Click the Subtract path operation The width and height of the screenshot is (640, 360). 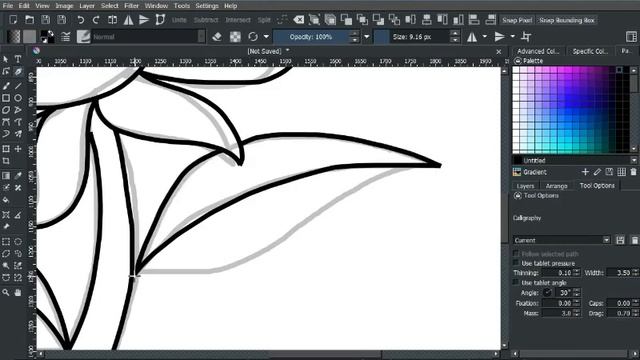(x=206, y=20)
